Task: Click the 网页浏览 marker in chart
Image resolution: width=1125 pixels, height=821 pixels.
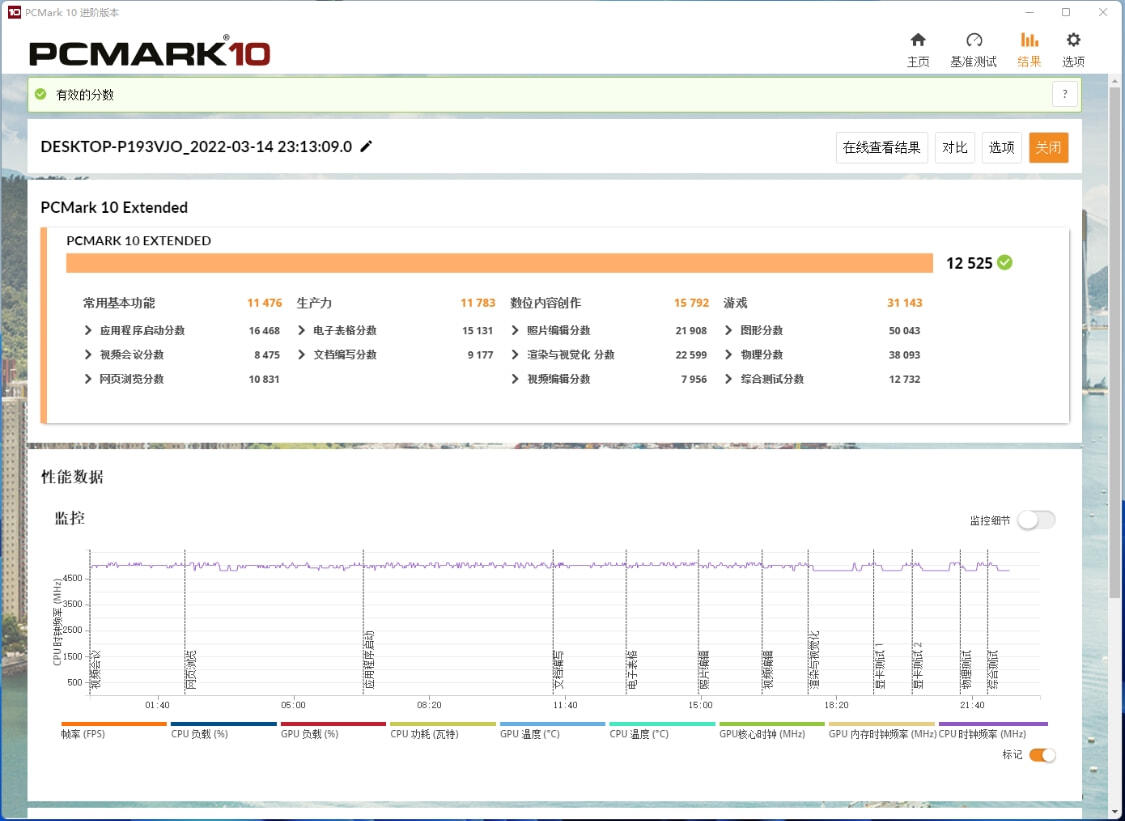Action: [191, 670]
